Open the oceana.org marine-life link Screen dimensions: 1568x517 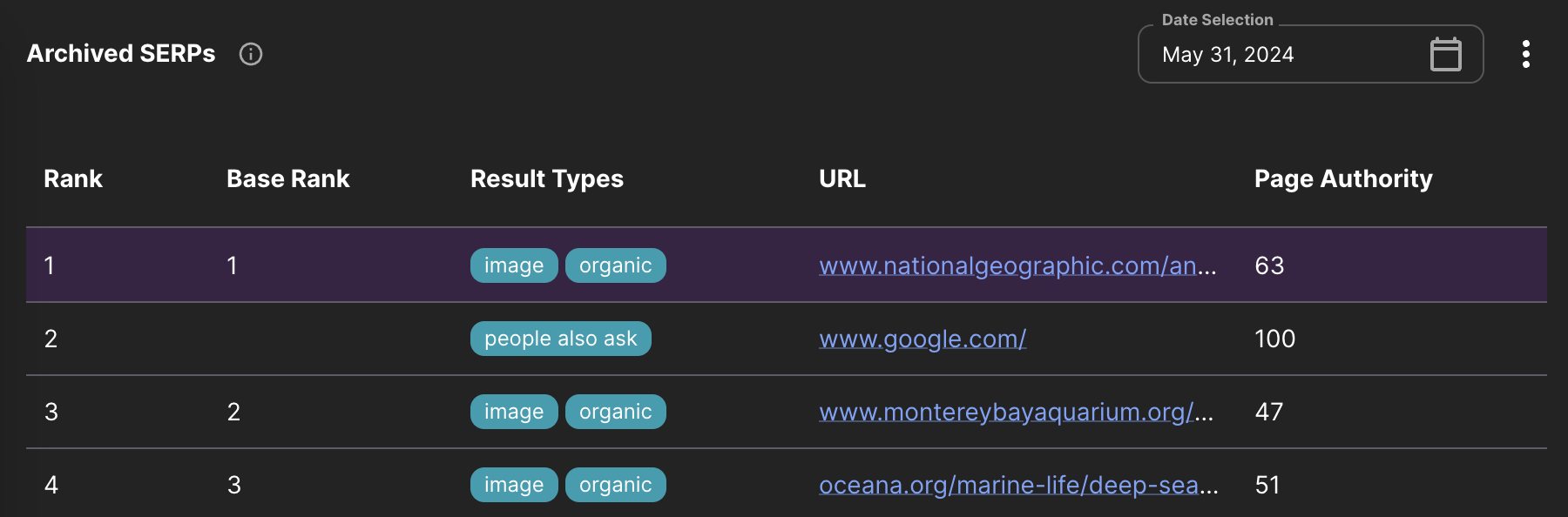click(x=1017, y=485)
